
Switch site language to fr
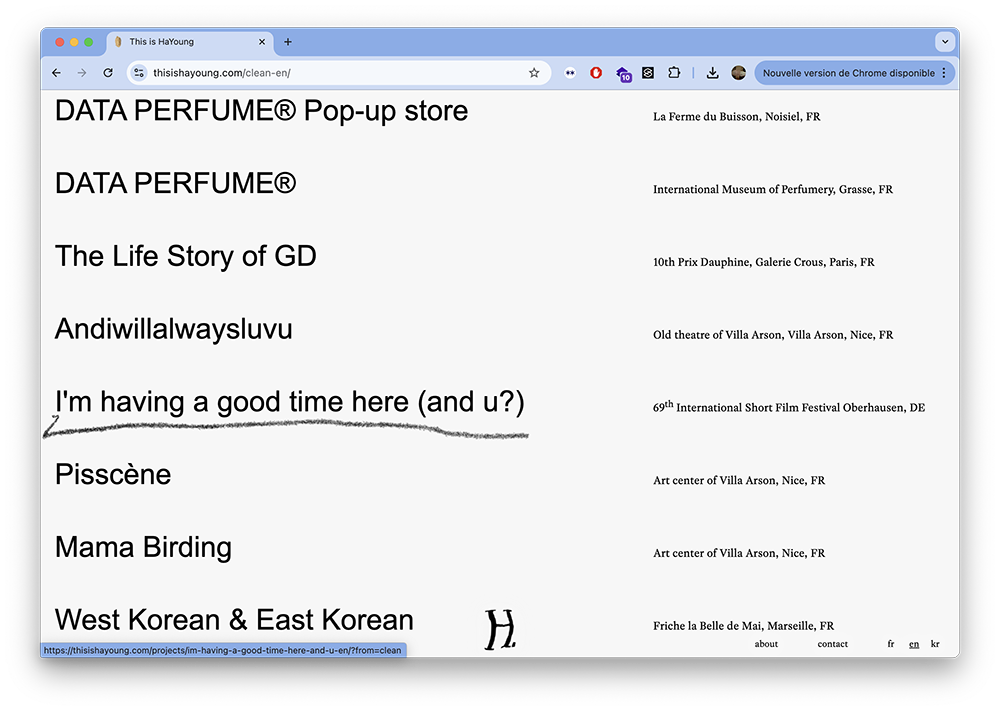pyautogui.click(x=891, y=644)
